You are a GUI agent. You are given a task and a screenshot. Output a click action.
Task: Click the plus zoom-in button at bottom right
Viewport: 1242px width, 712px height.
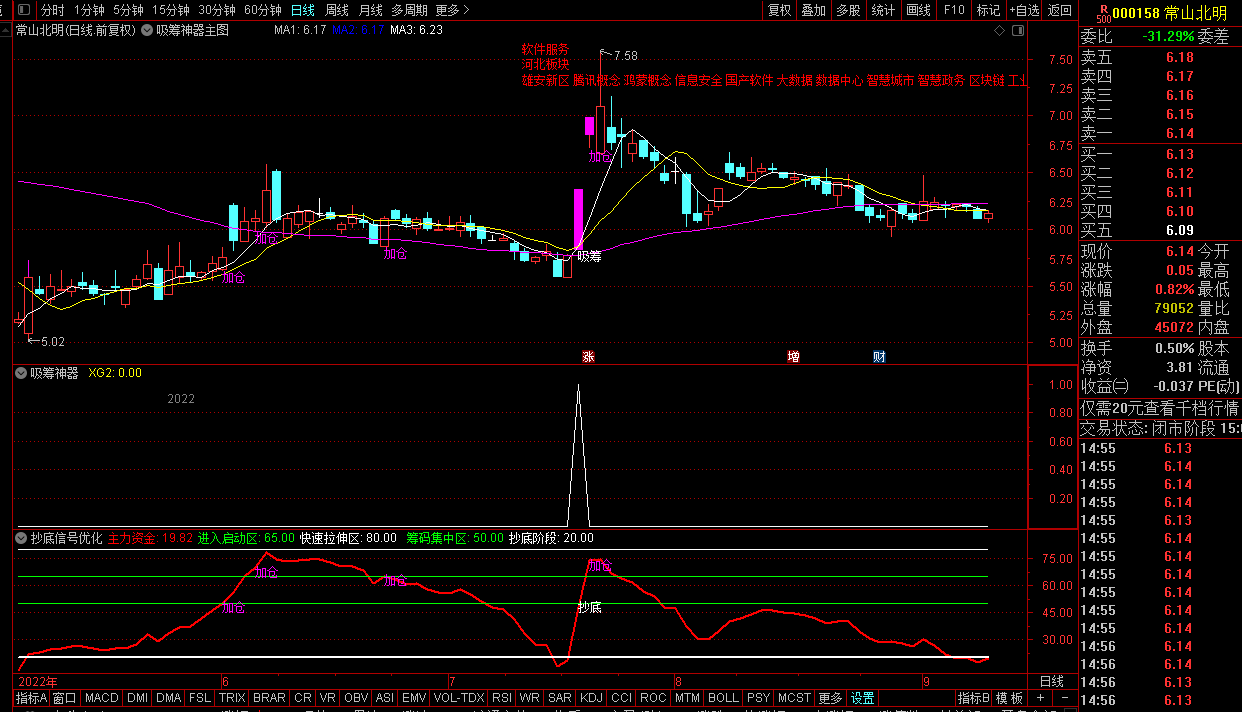click(x=1040, y=697)
